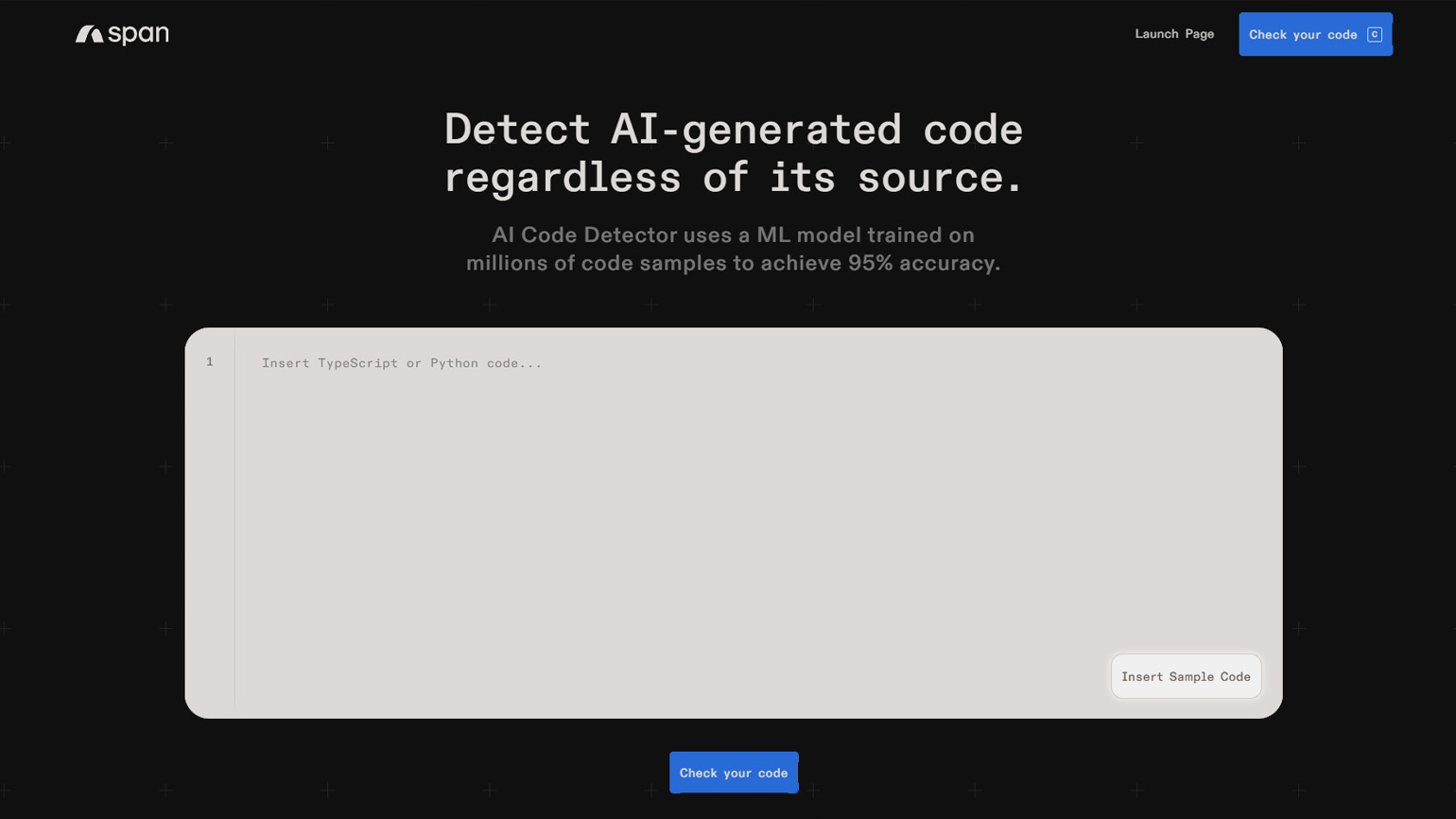Viewport: 1456px width, 819px height.
Task: Click 'millions of code samples' subtitle text
Action: 597,263
